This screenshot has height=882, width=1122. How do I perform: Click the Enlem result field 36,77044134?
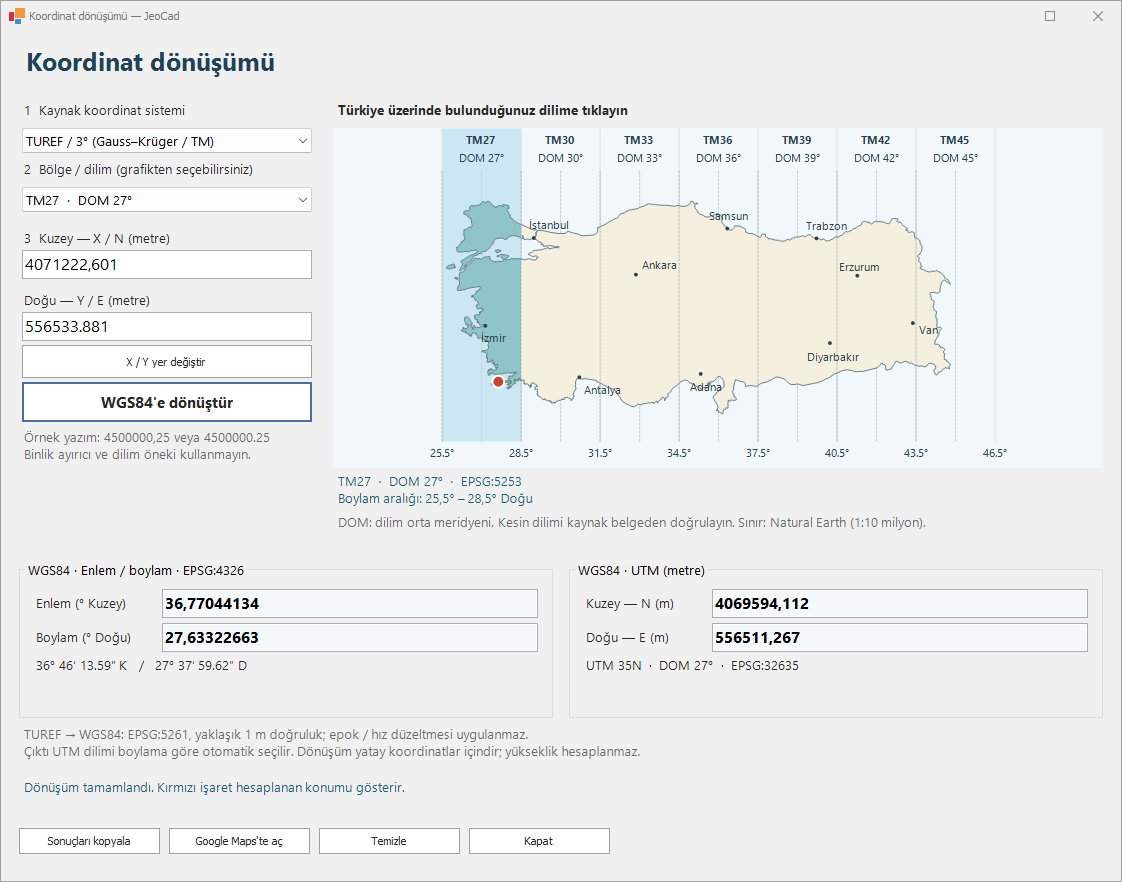click(350, 604)
